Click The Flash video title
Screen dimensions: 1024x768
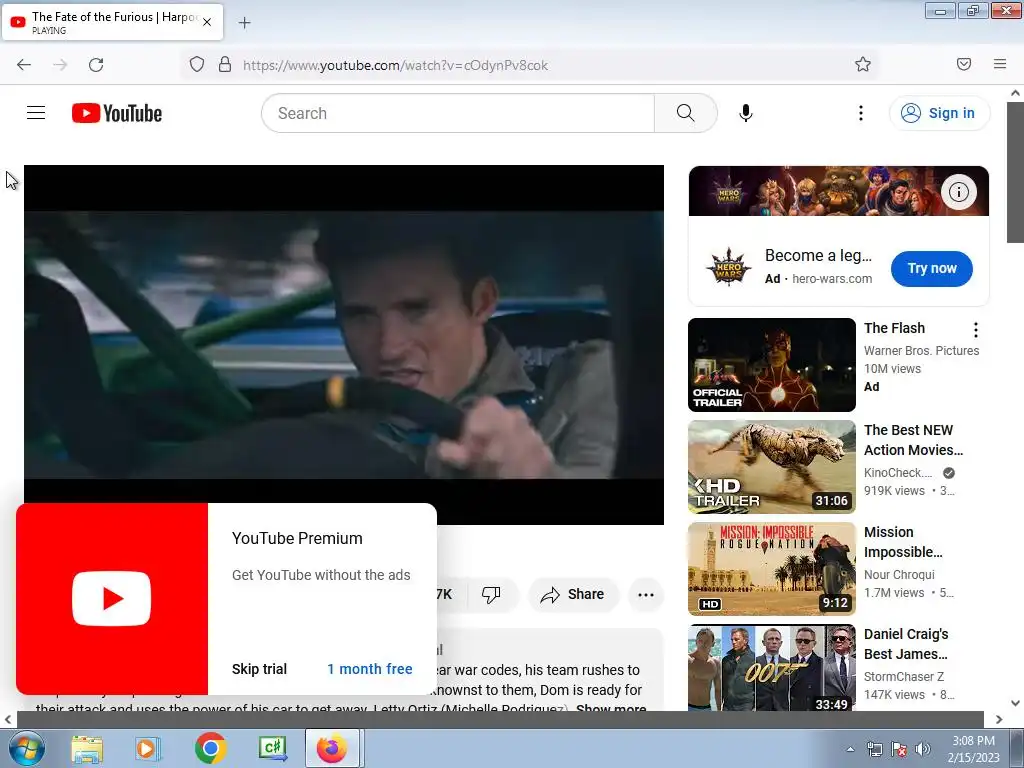pyautogui.click(x=894, y=328)
